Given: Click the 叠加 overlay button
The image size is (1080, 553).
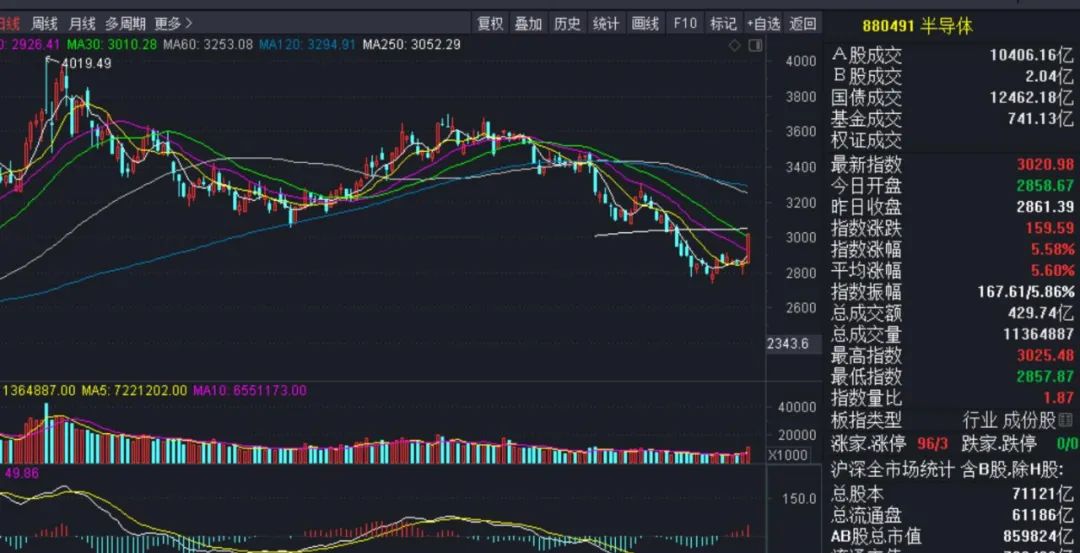Looking at the screenshot, I should (529, 24).
